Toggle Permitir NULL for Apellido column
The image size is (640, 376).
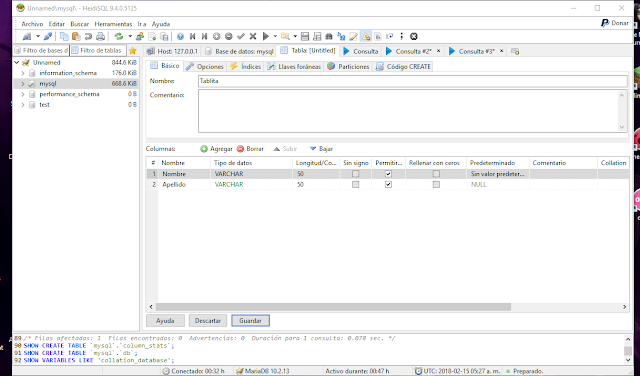[388, 185]
